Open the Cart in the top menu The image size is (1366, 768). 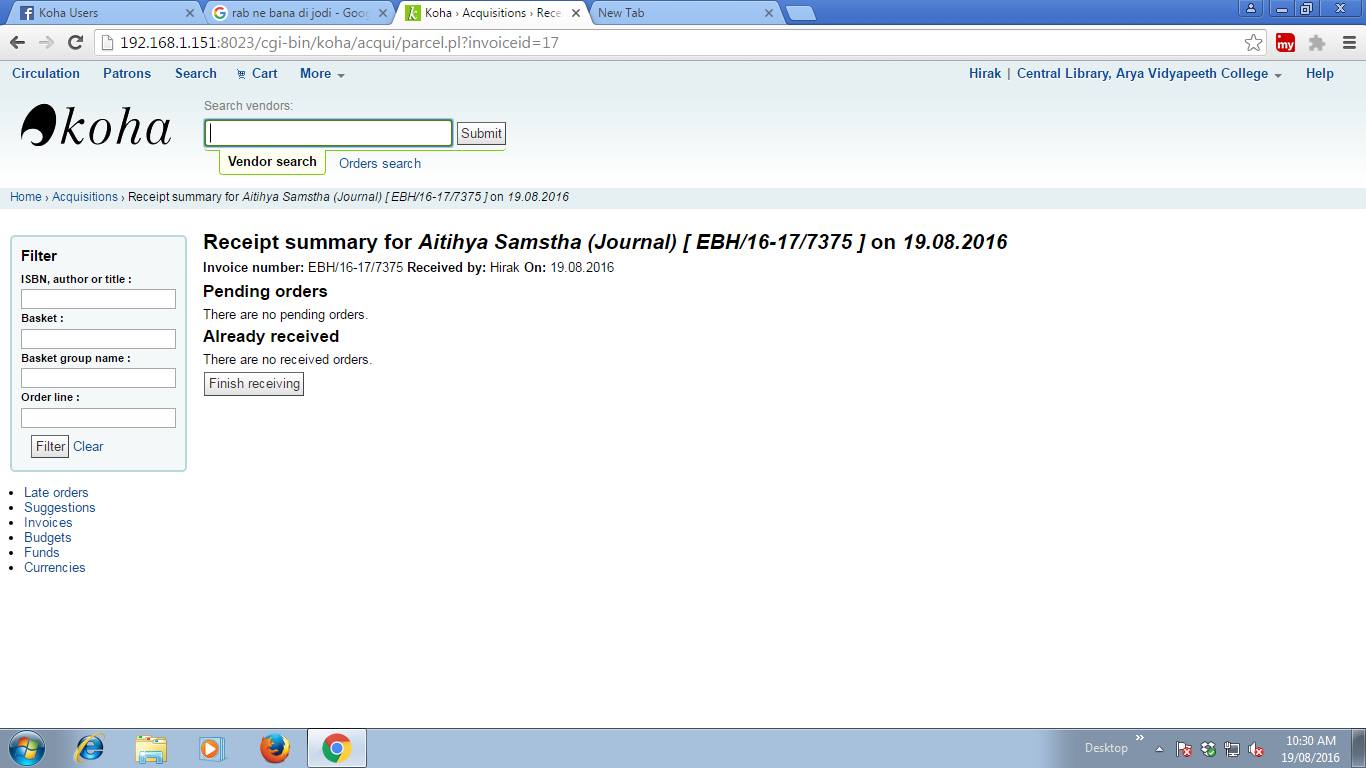coord(257,73)
